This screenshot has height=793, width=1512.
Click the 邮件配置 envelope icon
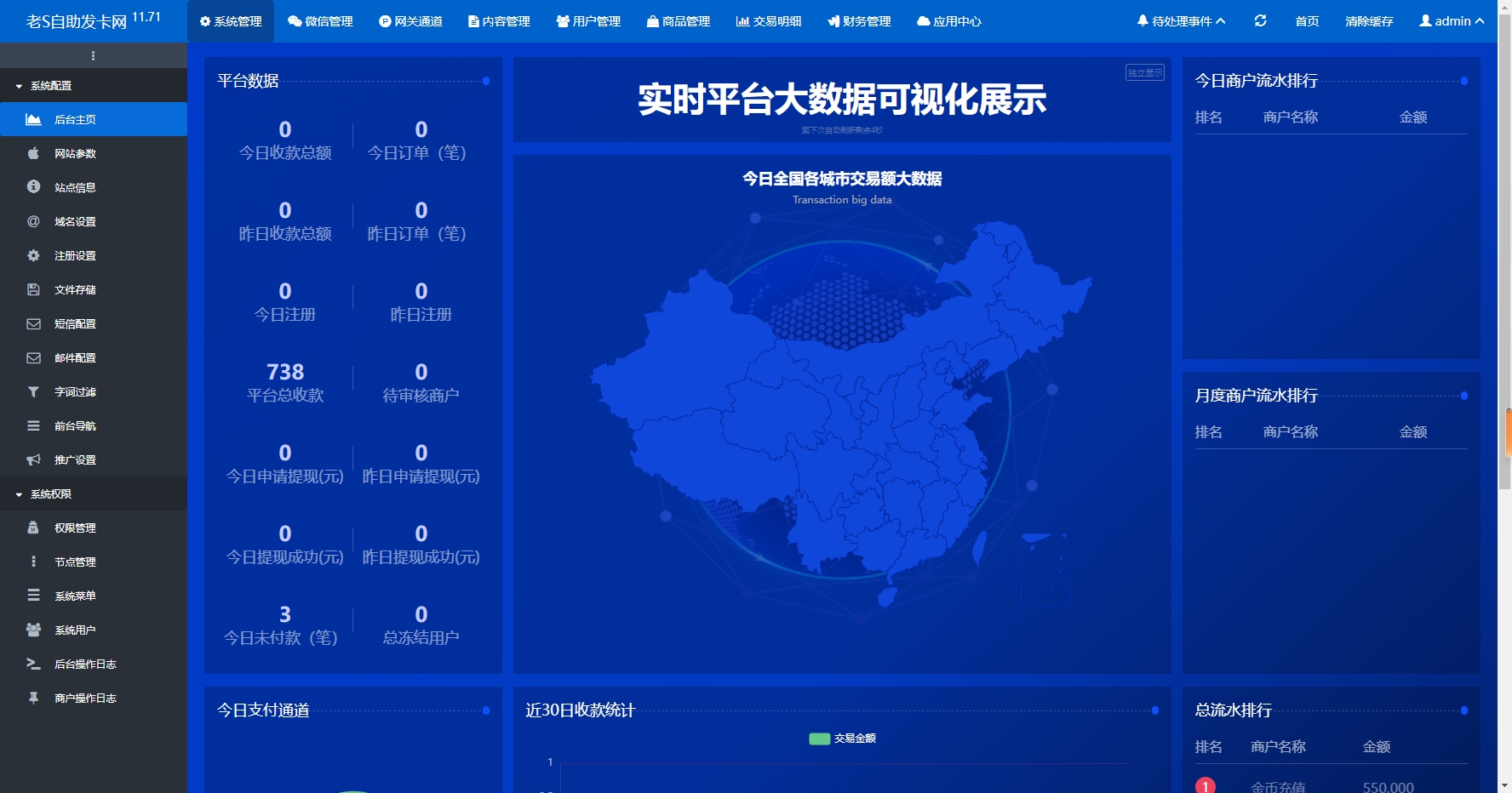pos(33,357)
